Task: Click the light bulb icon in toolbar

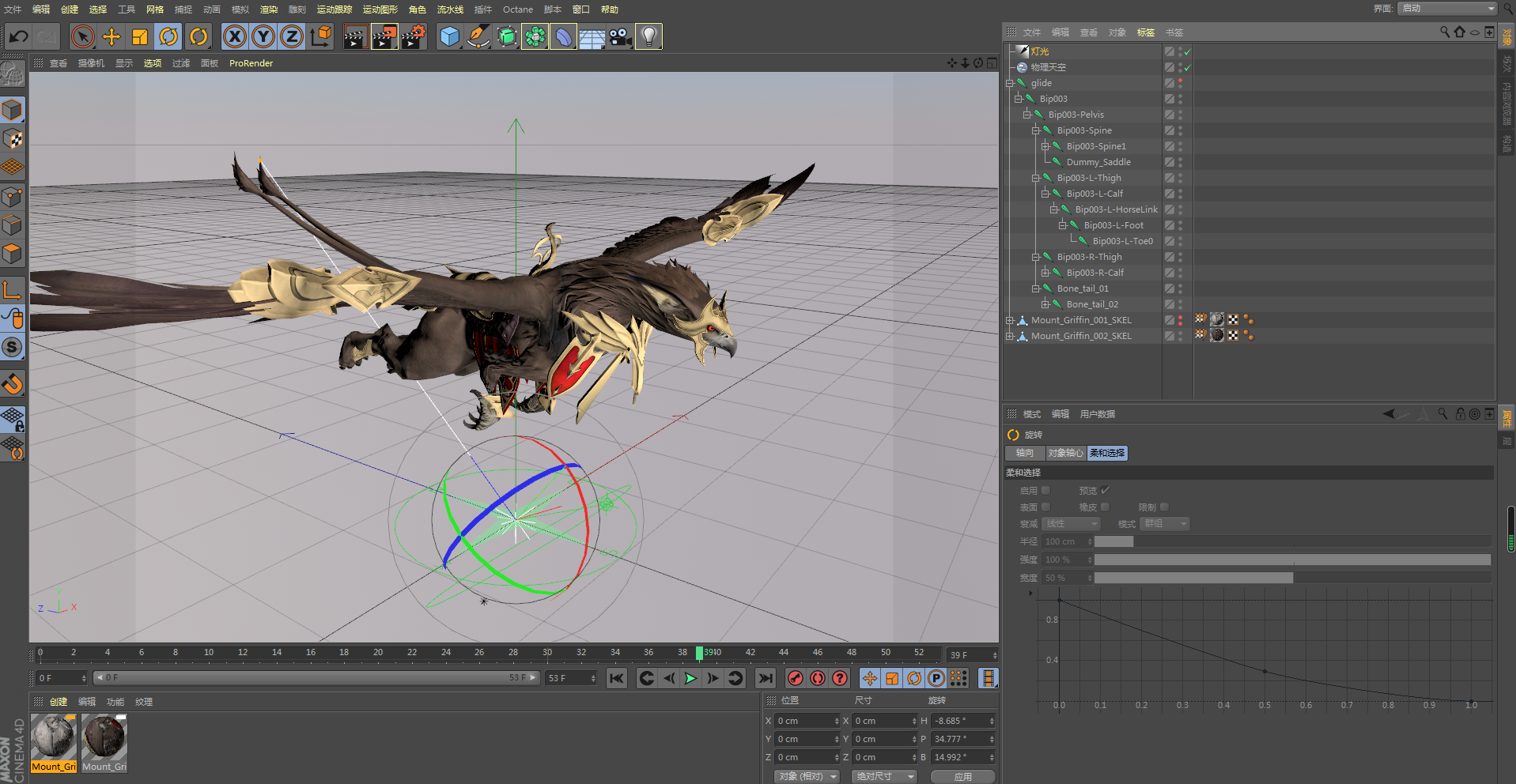Action: coord(648,36)
